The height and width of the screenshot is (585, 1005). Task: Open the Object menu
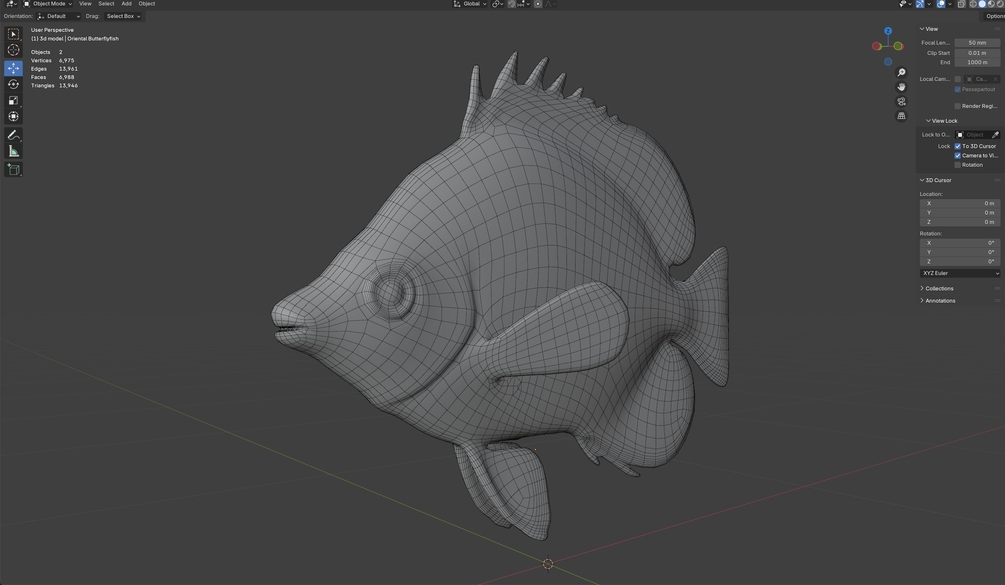pyautogui.click(x=147, y=4)
